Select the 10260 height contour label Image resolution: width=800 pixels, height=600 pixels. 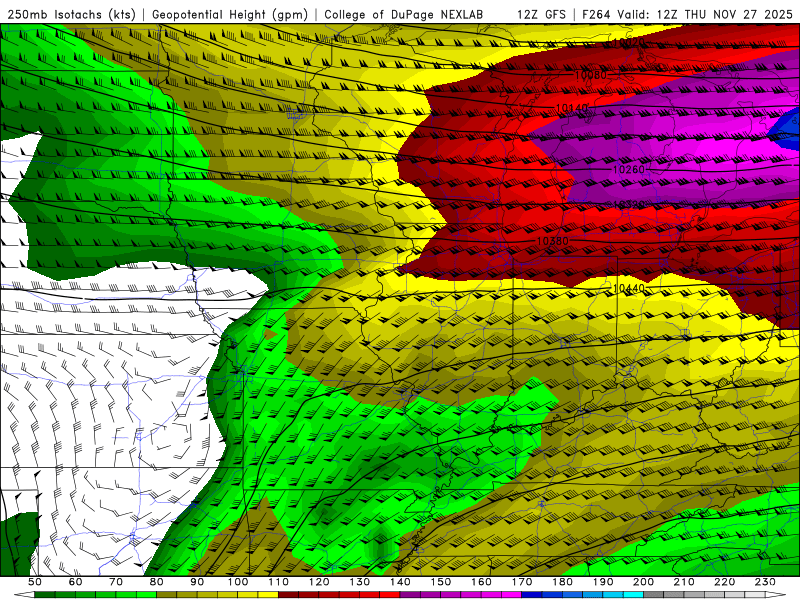point(629,169)
